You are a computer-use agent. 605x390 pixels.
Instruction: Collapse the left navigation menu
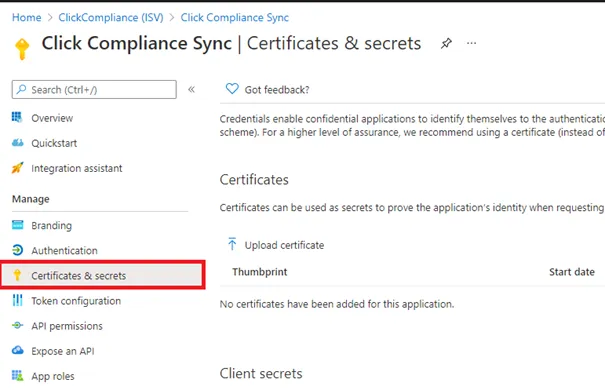[191, 89]
